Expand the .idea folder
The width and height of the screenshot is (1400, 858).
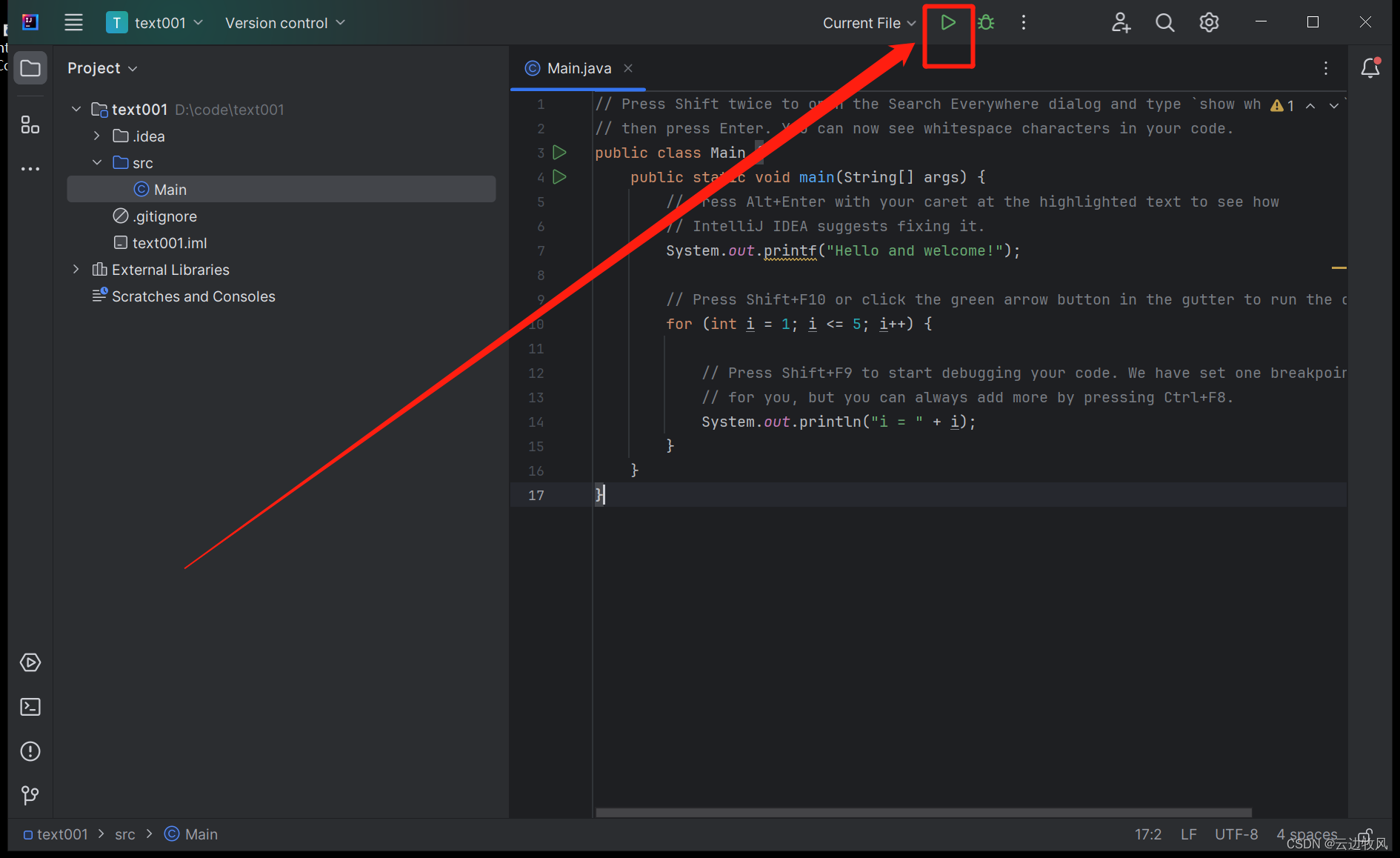[x=97, y=136]
